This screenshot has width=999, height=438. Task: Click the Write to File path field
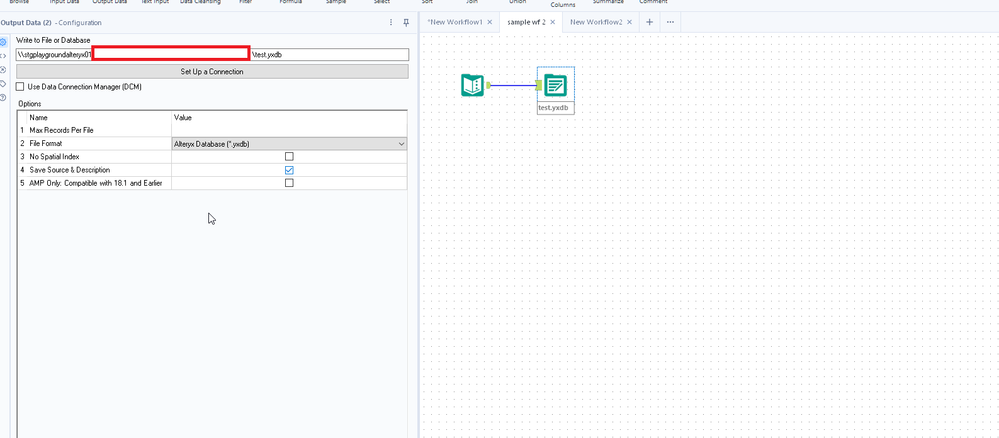[212, 55]
